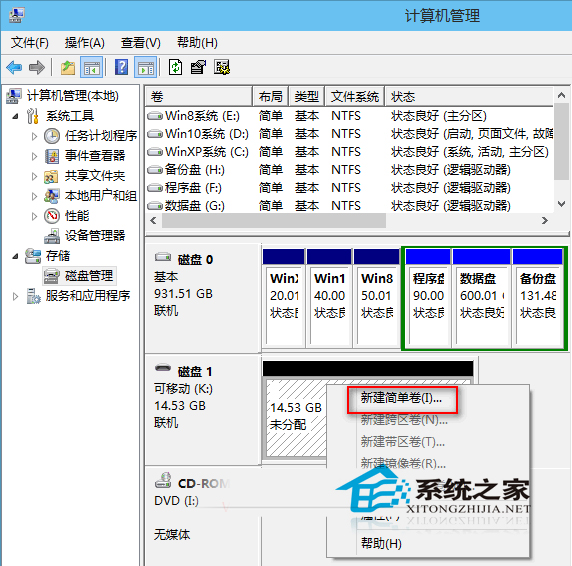Expand the 本地用户和组 node arrow
This screenshot has width=572, height=566.
coord(34,197)
